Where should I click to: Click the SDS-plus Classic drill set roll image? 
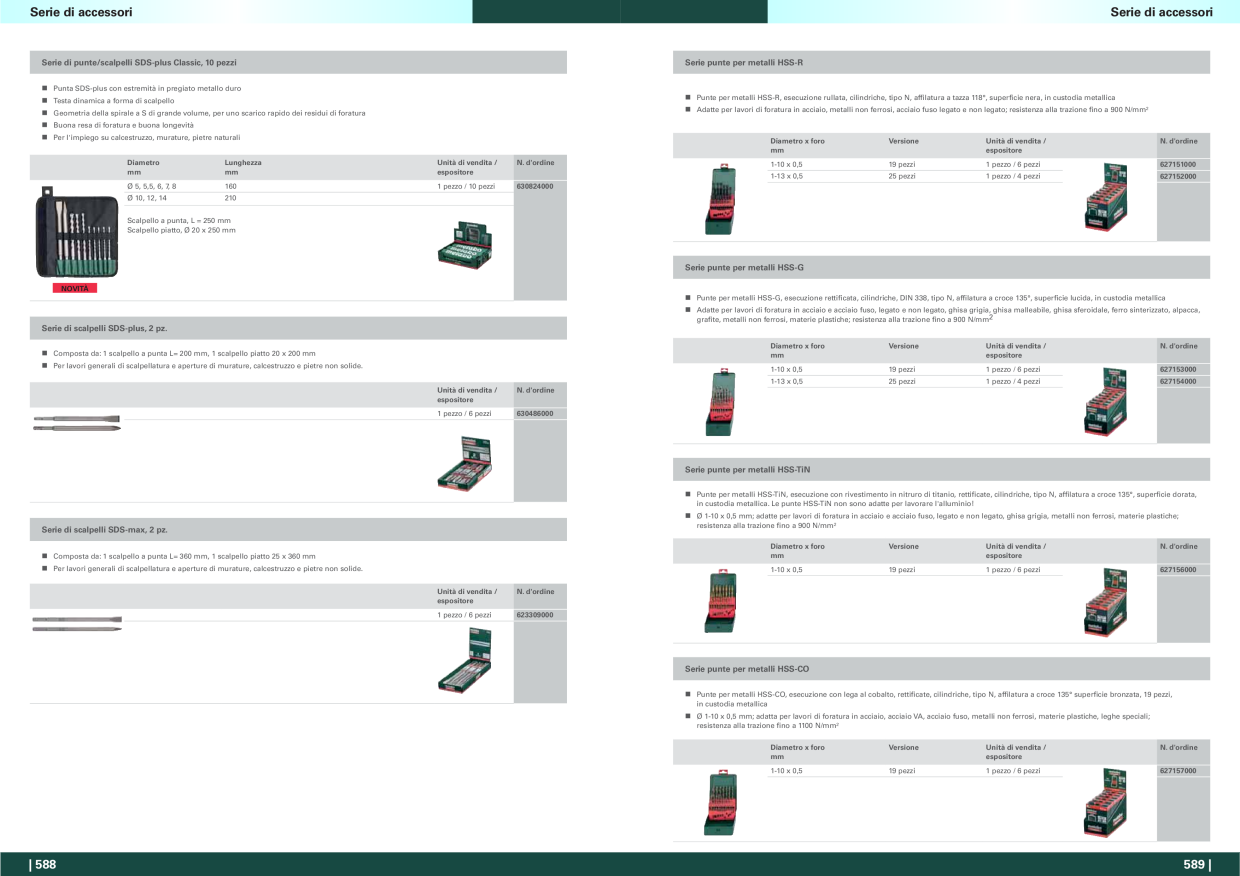point(77,232)
